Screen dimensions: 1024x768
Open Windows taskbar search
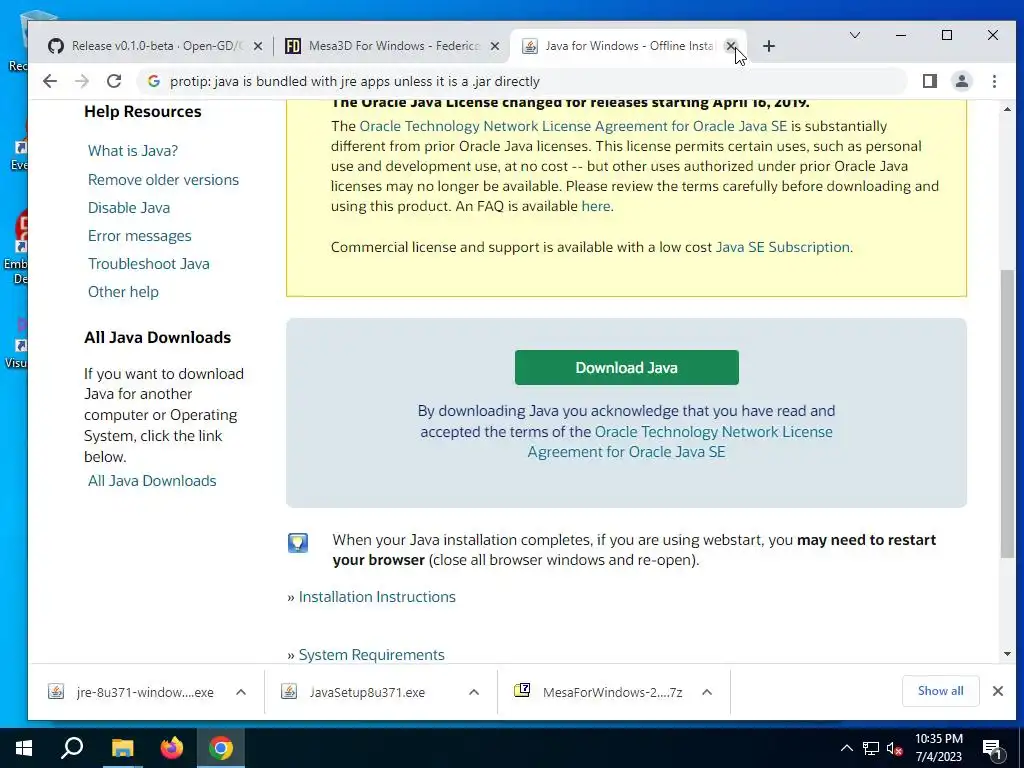pyautogui.click(x=72, y=748)
